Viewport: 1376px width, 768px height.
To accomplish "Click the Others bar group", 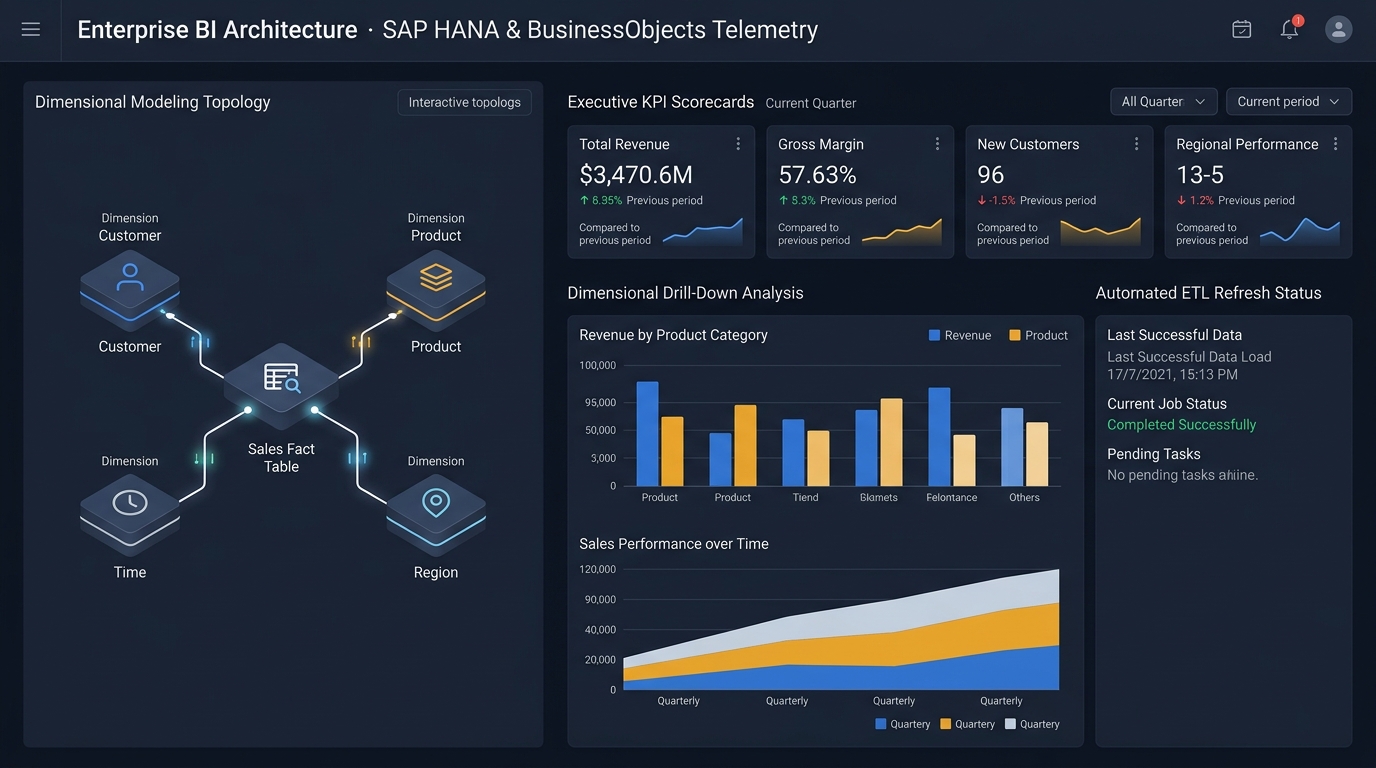I will coord(1025,447).
